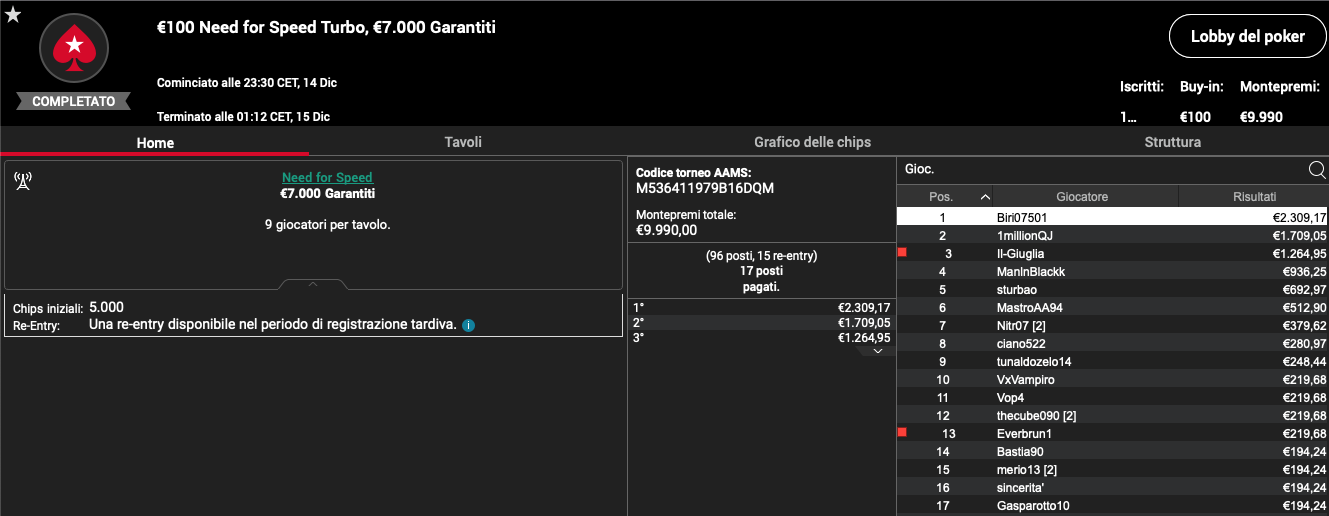Viewport: 1329px width, 516px height.
Task: Click the 1° payout row €2.309,17
Action: point(761,307)
